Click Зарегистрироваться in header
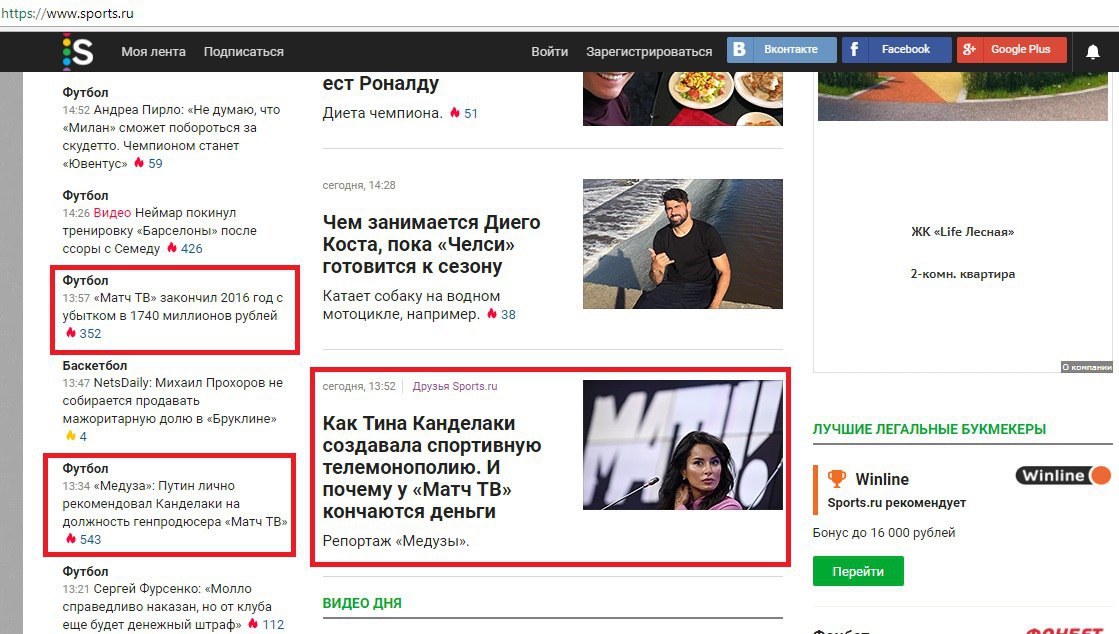1119x634 pixels. (x=649, y=51)
